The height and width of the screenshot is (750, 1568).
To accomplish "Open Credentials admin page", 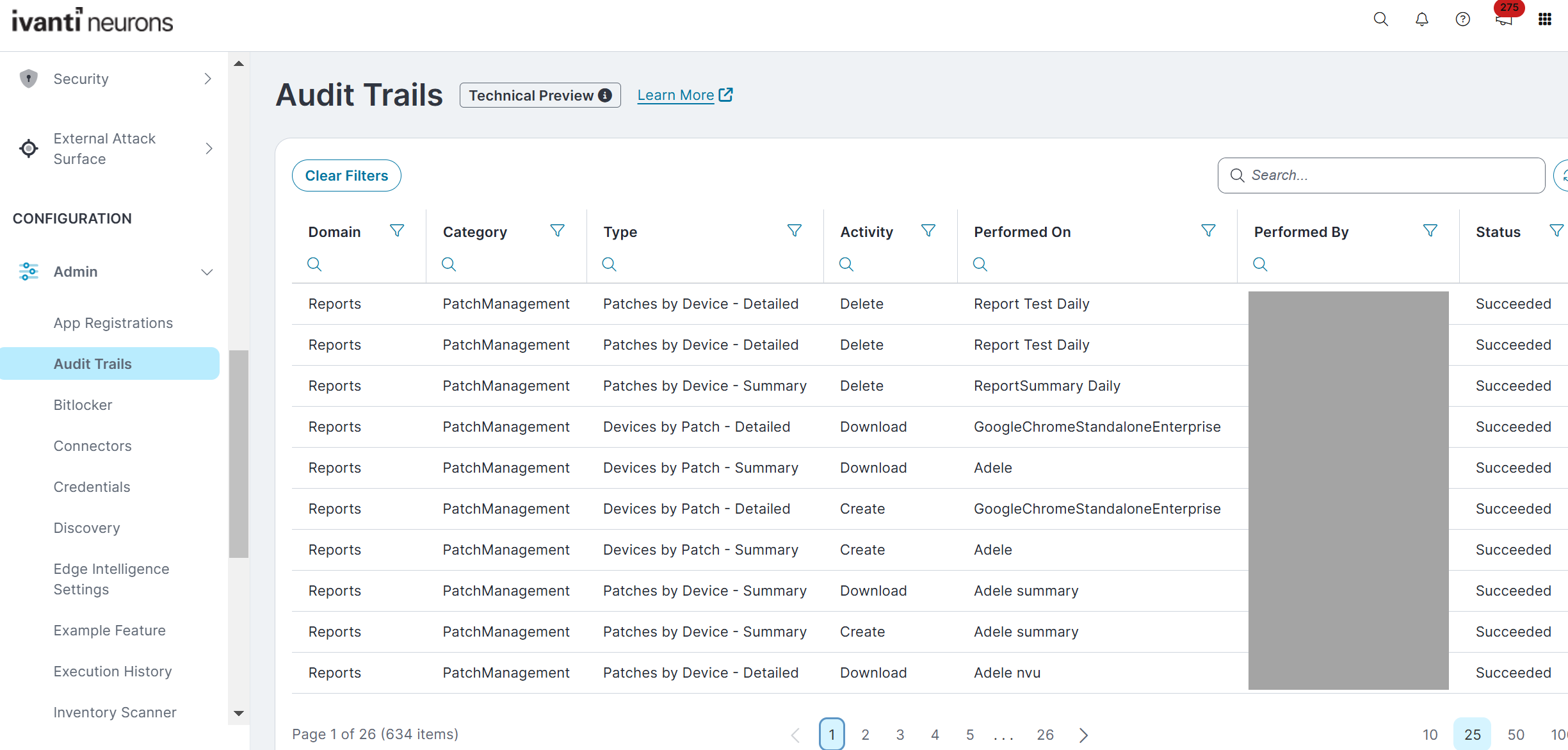I will click(92, 487).
